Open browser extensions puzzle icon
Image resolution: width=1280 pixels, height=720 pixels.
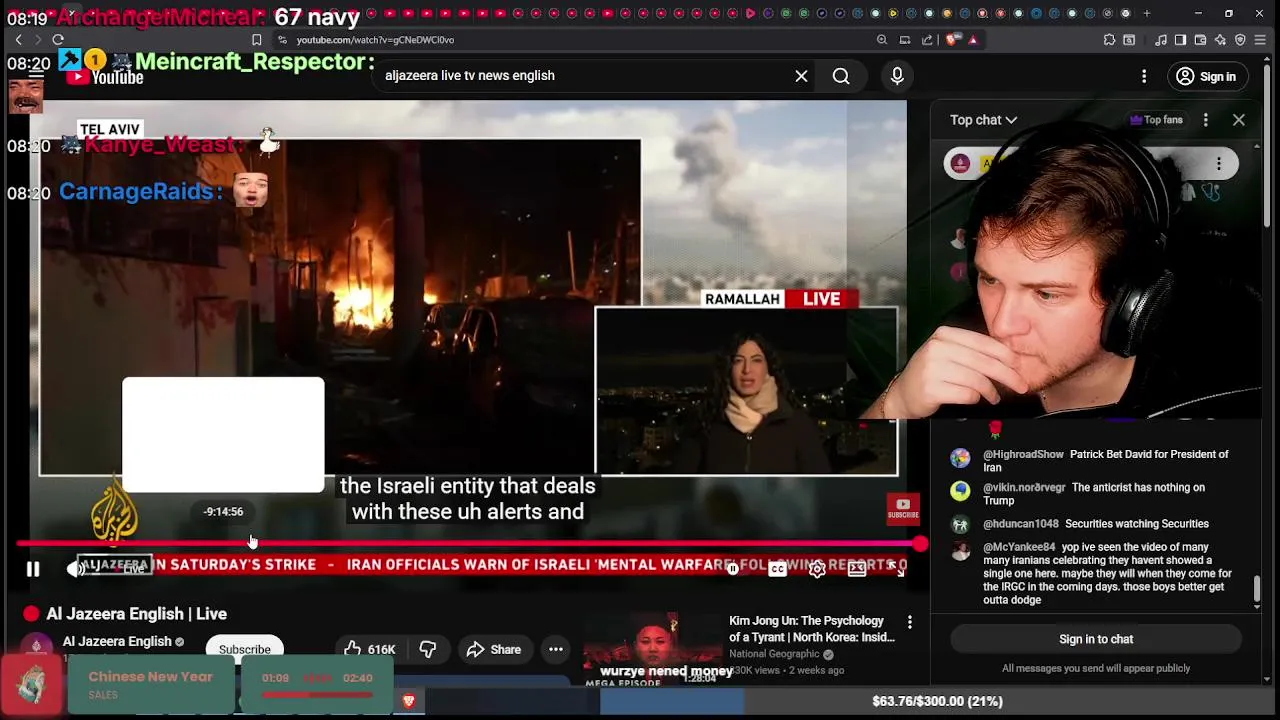click(1110, 40)
